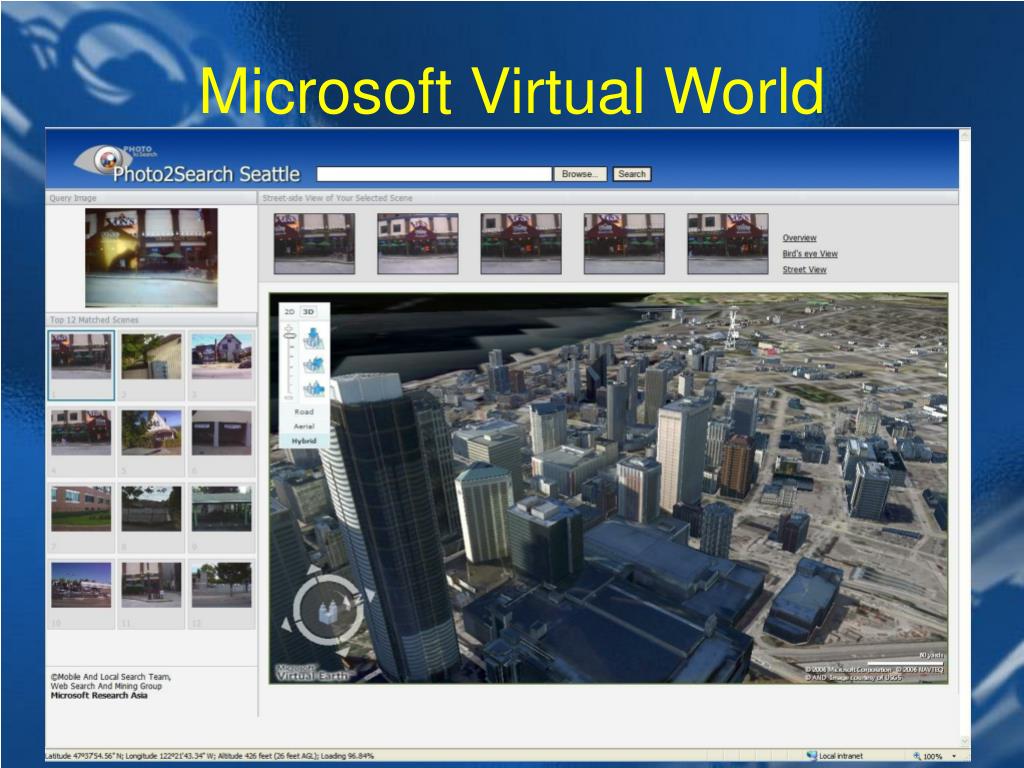Click 'Street-side View of Your Selected Scene' header
Image resolution: width=1024 pixels, height=768 pixels.
(x=337, y=198)
